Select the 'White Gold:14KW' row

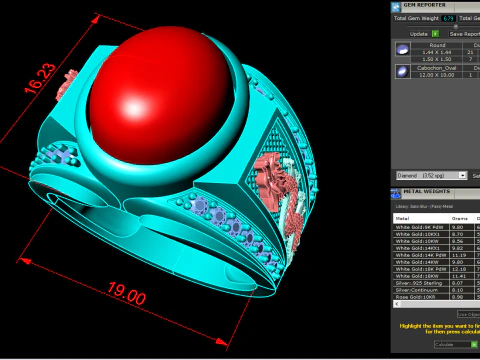click(x=436, y=262)
